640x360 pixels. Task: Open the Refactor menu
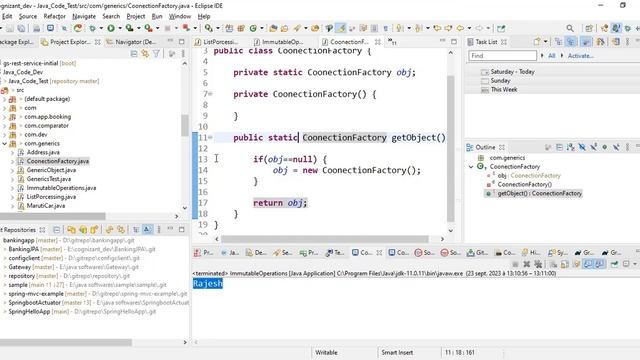pyautogui.click(x=54, y=16)
